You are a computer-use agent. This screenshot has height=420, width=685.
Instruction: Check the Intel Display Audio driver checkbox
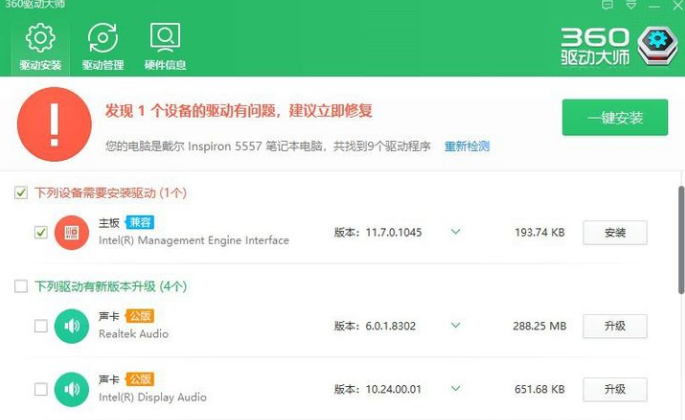point(41,389)
